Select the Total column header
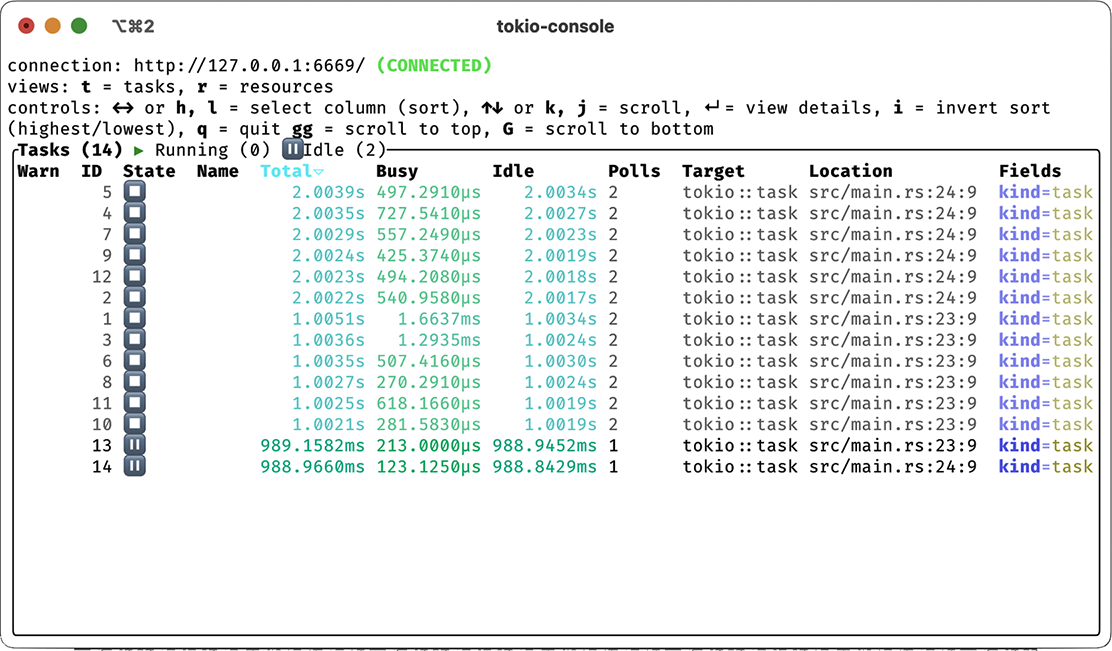1112x651 pixels. [287, 171]
